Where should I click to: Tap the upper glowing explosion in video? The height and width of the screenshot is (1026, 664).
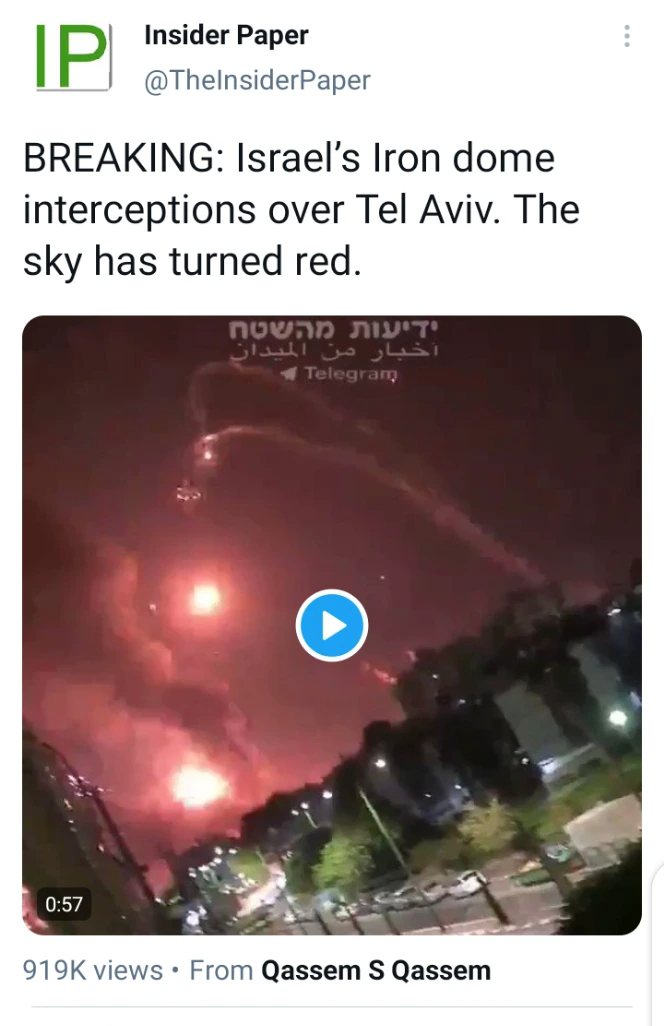(x=205, y=599)
